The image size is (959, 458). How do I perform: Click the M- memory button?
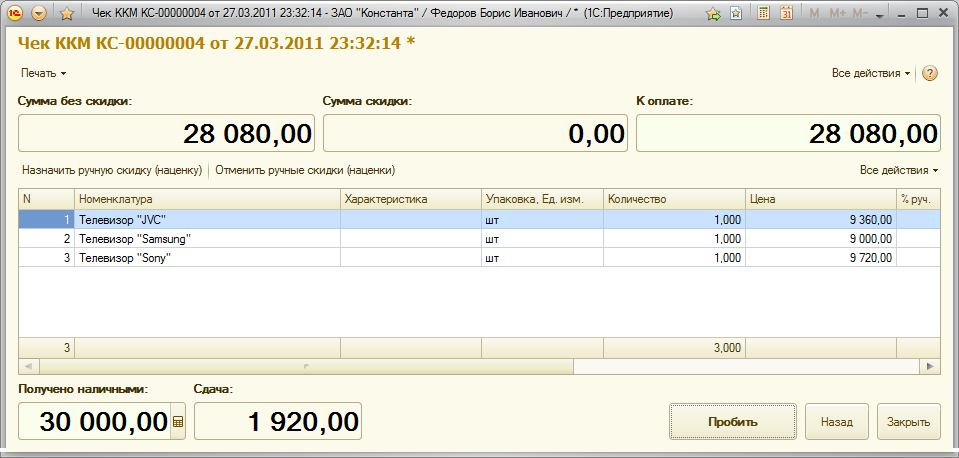click(x=861, y=13)
